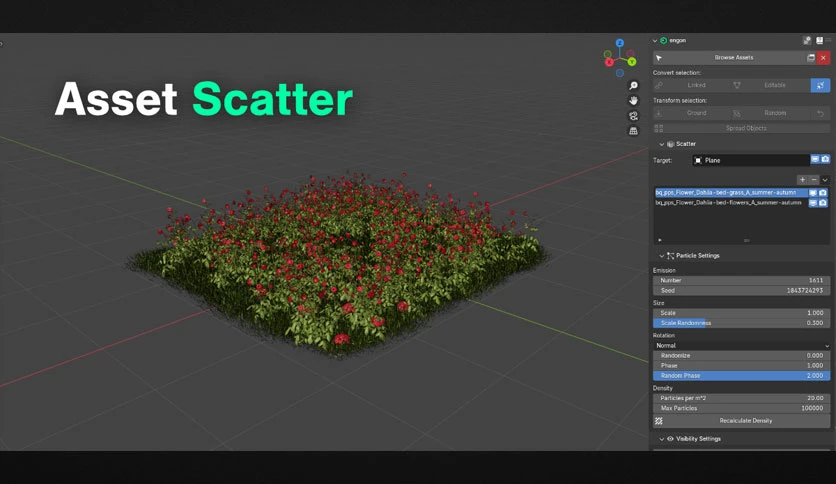This screenshot has width=836, height=484.
Task: Select the bed-flowers_A_summer-autumn list row
Action: [x=732, y=203]
